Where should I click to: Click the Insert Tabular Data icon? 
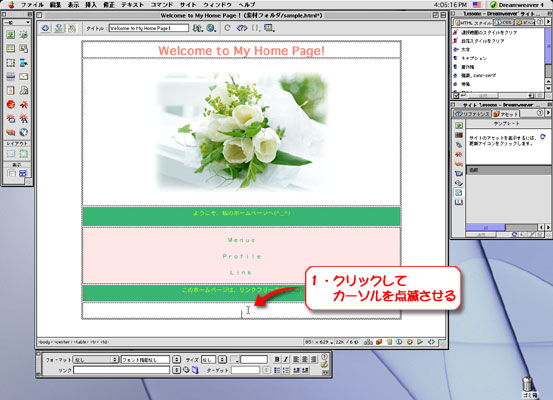pyautogui.click(x=24, y=48)
